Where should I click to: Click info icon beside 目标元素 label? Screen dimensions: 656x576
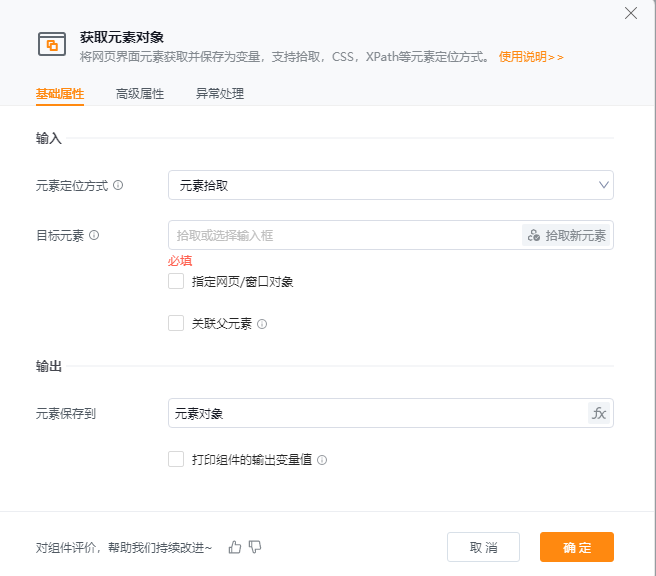tap(94, 235)
